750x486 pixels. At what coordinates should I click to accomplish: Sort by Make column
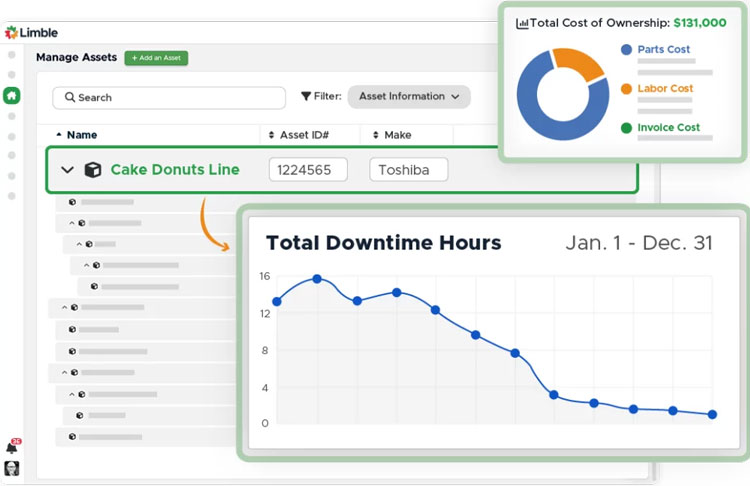pyautogui.click(x=392, y=135)
